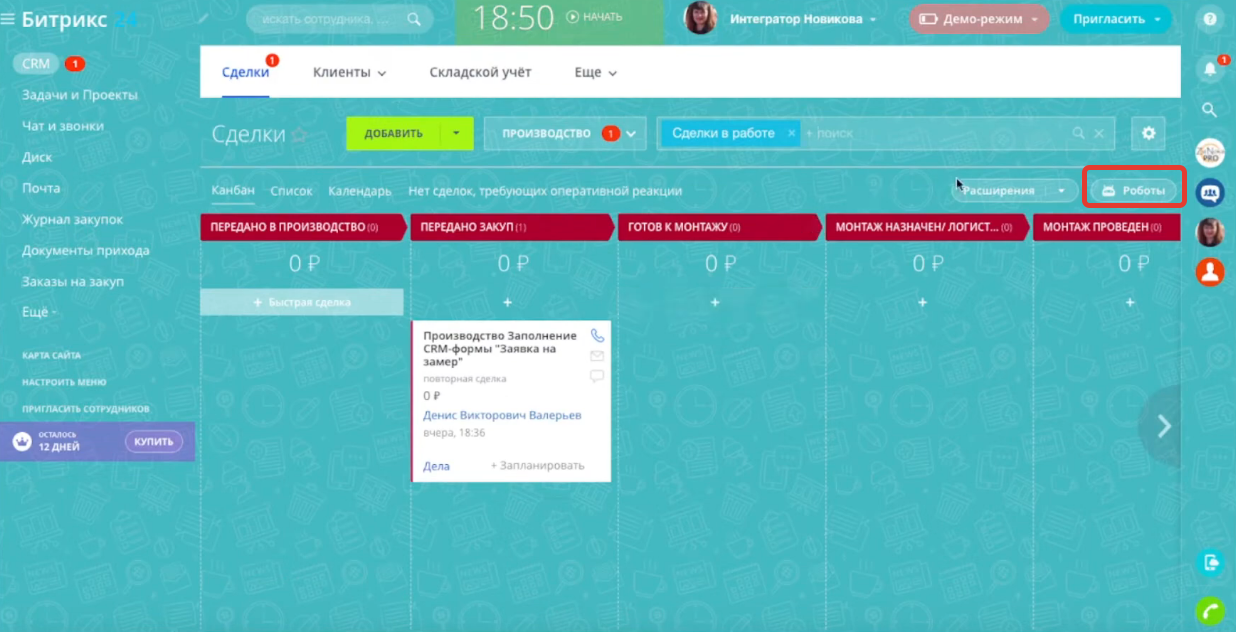Open the orange contact icon in the right sidebar

1210,272
